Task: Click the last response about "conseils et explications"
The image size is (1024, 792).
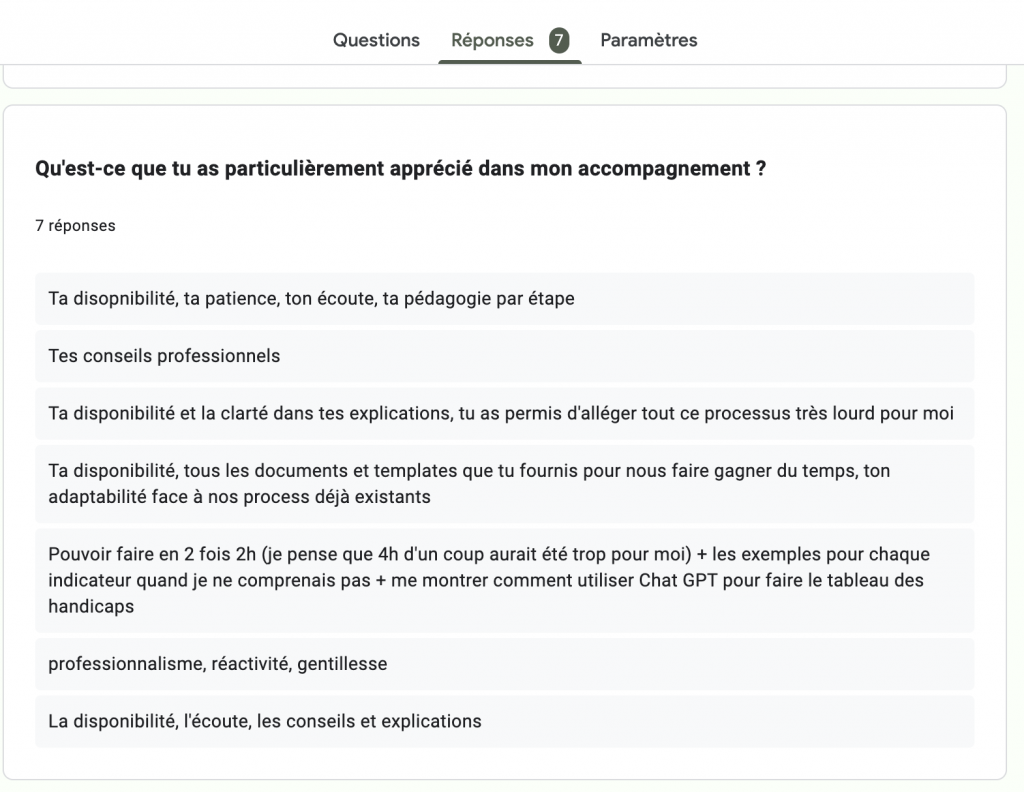Action: (264, 721)
